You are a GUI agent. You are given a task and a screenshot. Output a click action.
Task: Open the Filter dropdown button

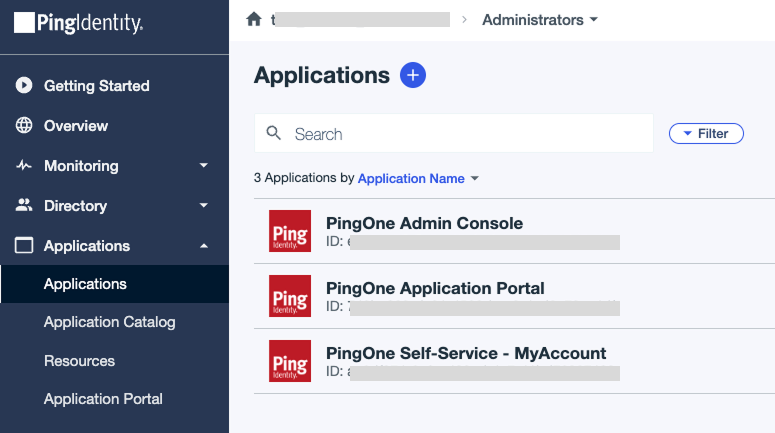tap(706, 133)
